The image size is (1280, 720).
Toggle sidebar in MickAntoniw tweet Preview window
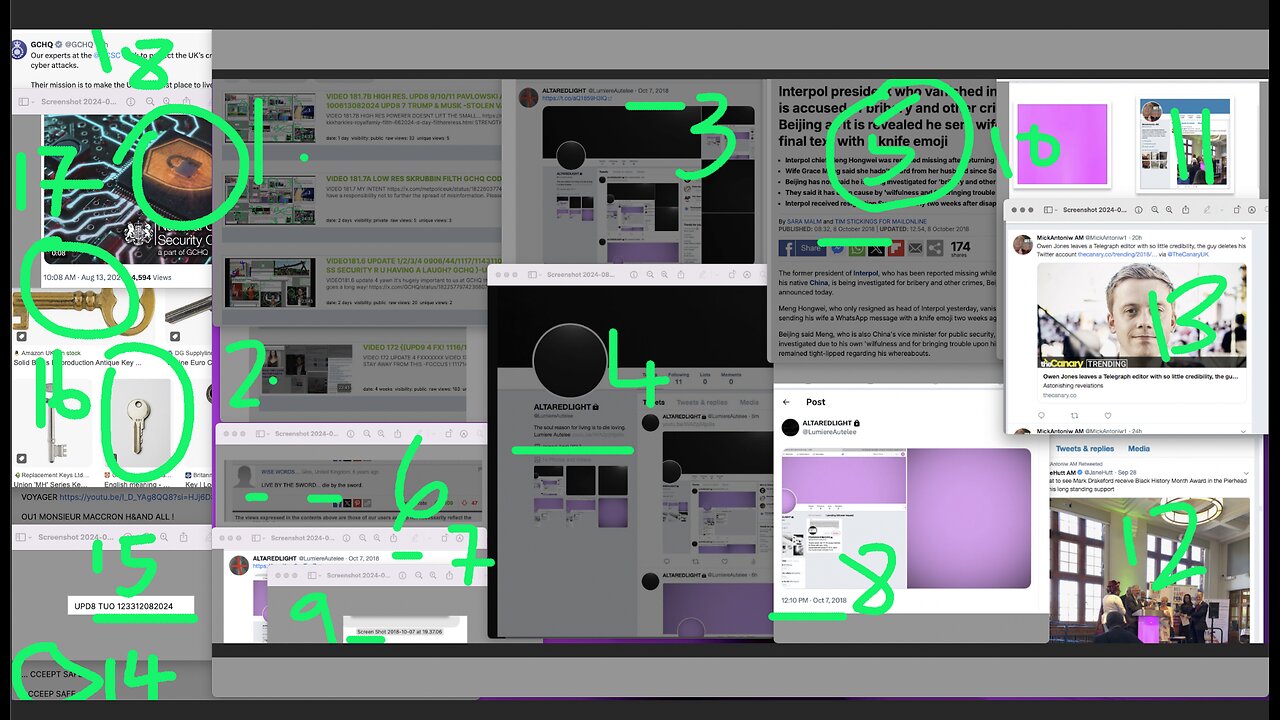click(1048, 210)
